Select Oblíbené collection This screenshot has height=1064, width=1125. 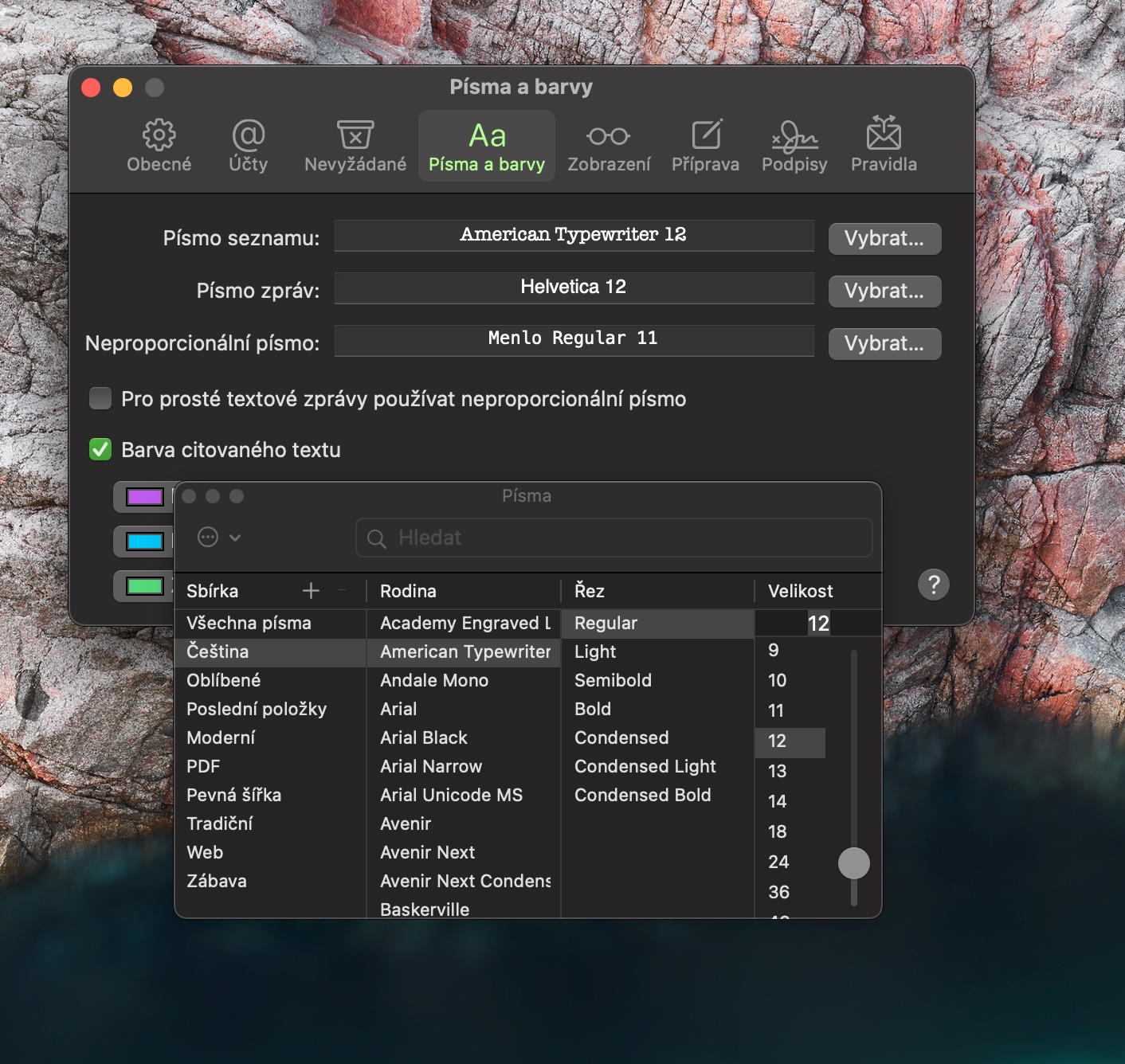coord(271,680)
